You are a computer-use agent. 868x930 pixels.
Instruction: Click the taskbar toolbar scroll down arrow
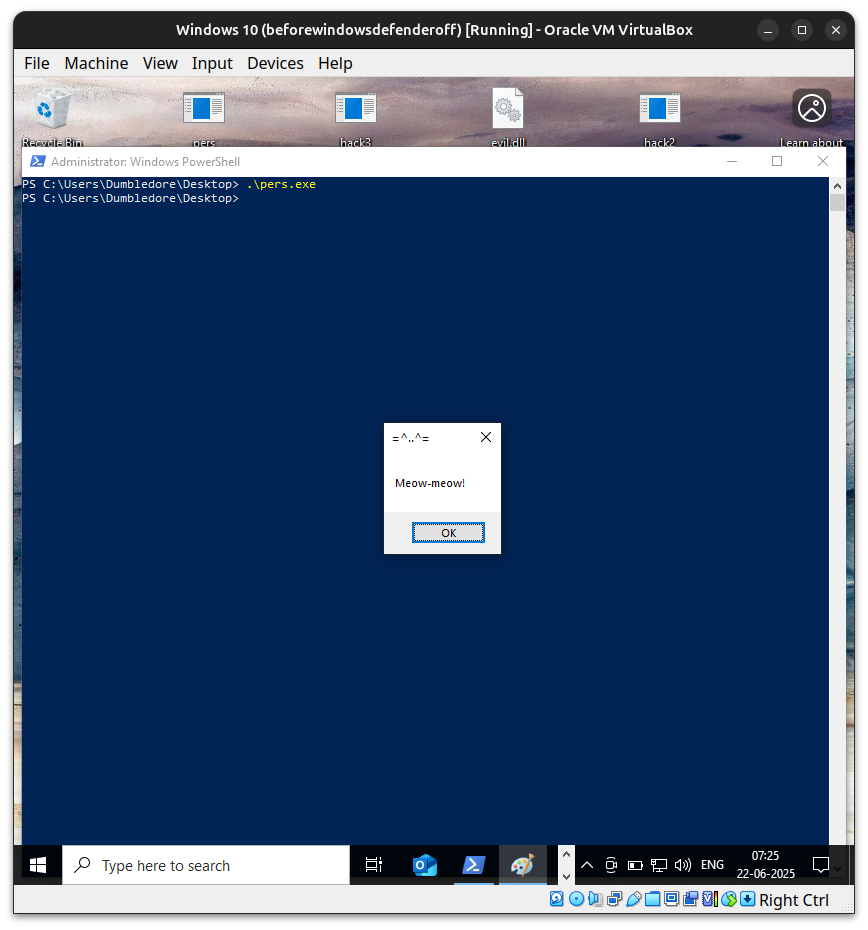point(566,876)
